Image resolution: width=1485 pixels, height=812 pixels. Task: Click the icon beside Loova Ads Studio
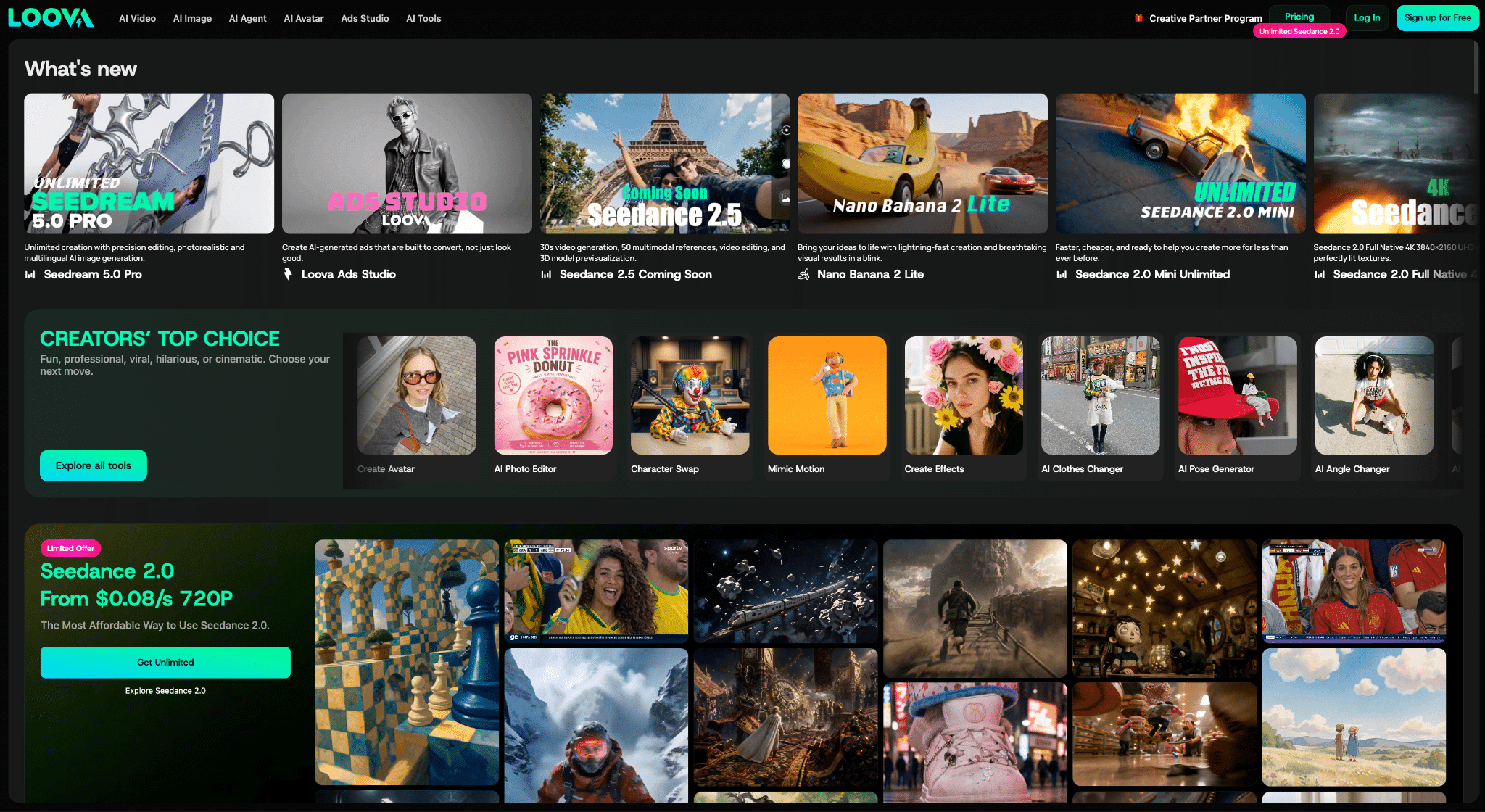pos(288,274)
